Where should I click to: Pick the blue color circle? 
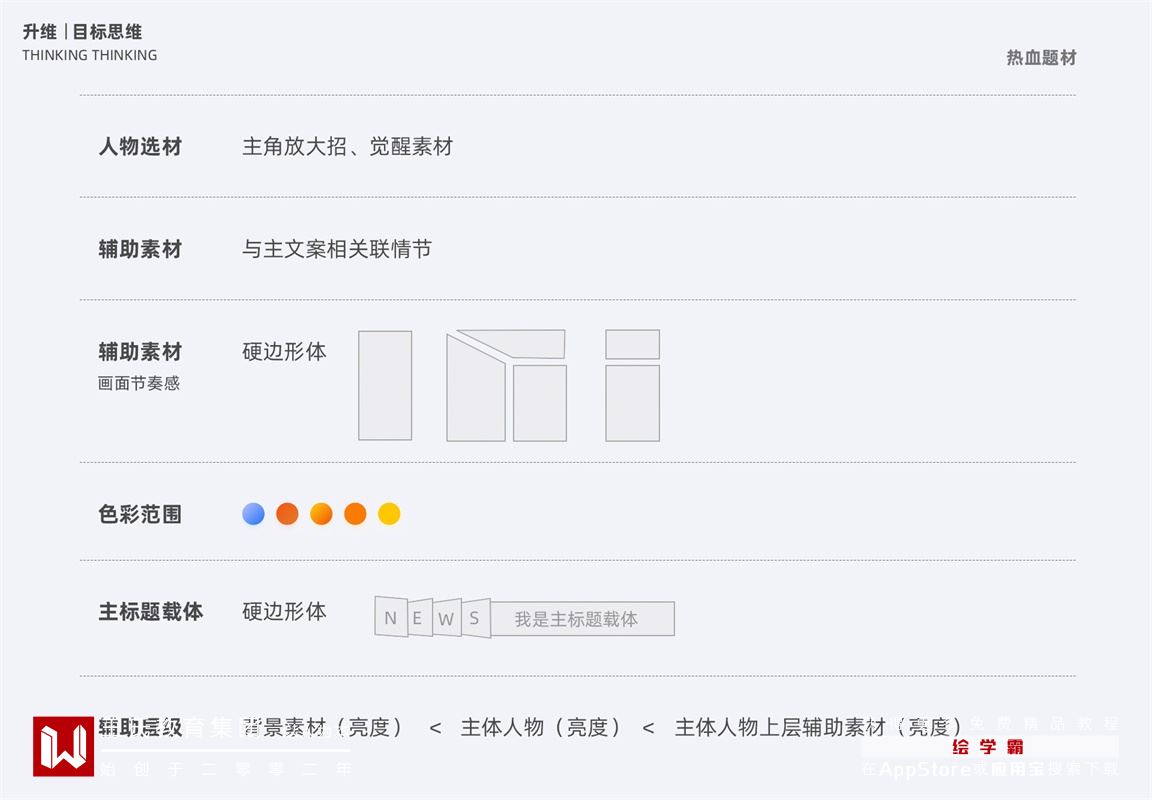click(x=254, y=514)
